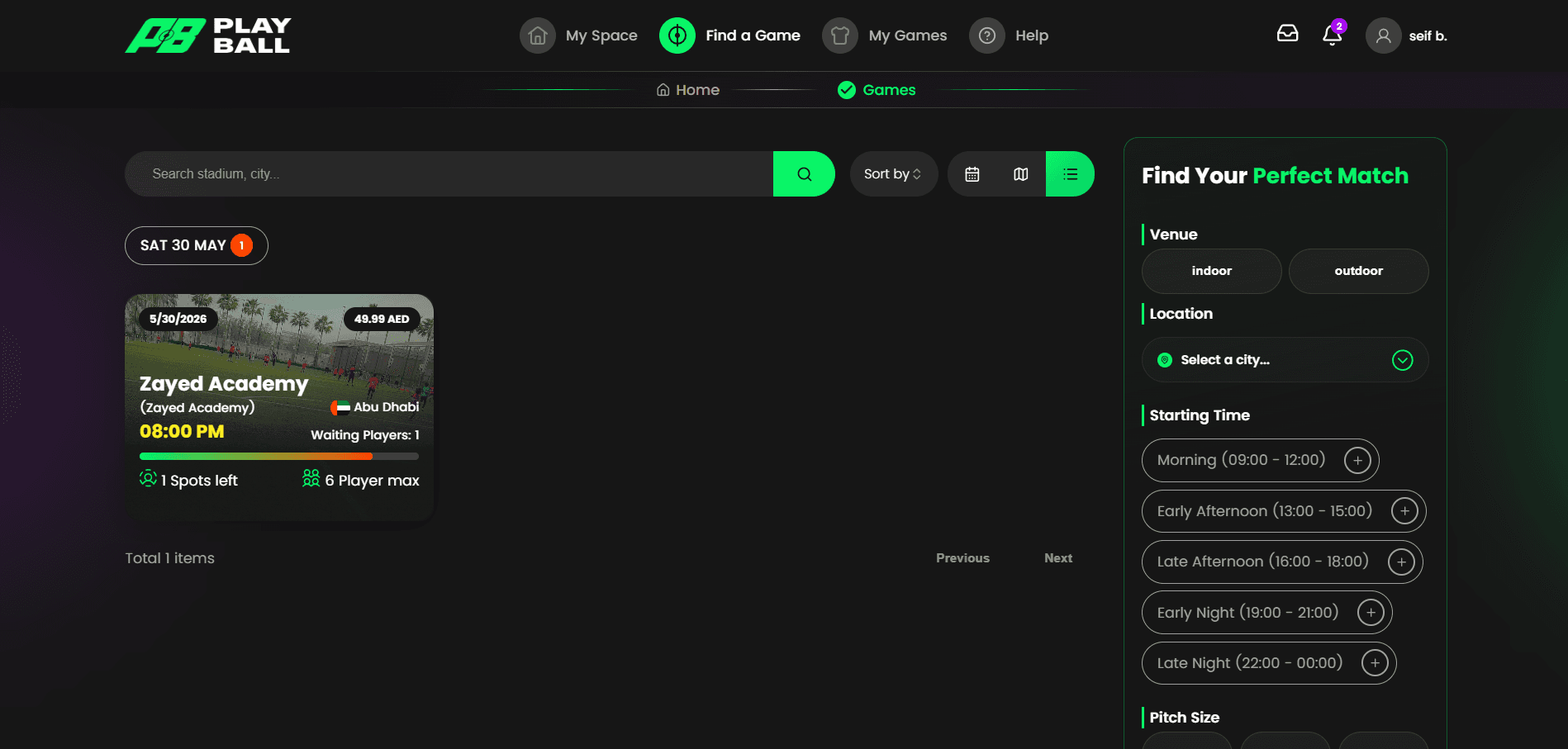The width and height of the screenshot is (1568, 749).
Task: Click the 49.99 AED price badge
Action: pyautogui.click(x=382, y=319)
